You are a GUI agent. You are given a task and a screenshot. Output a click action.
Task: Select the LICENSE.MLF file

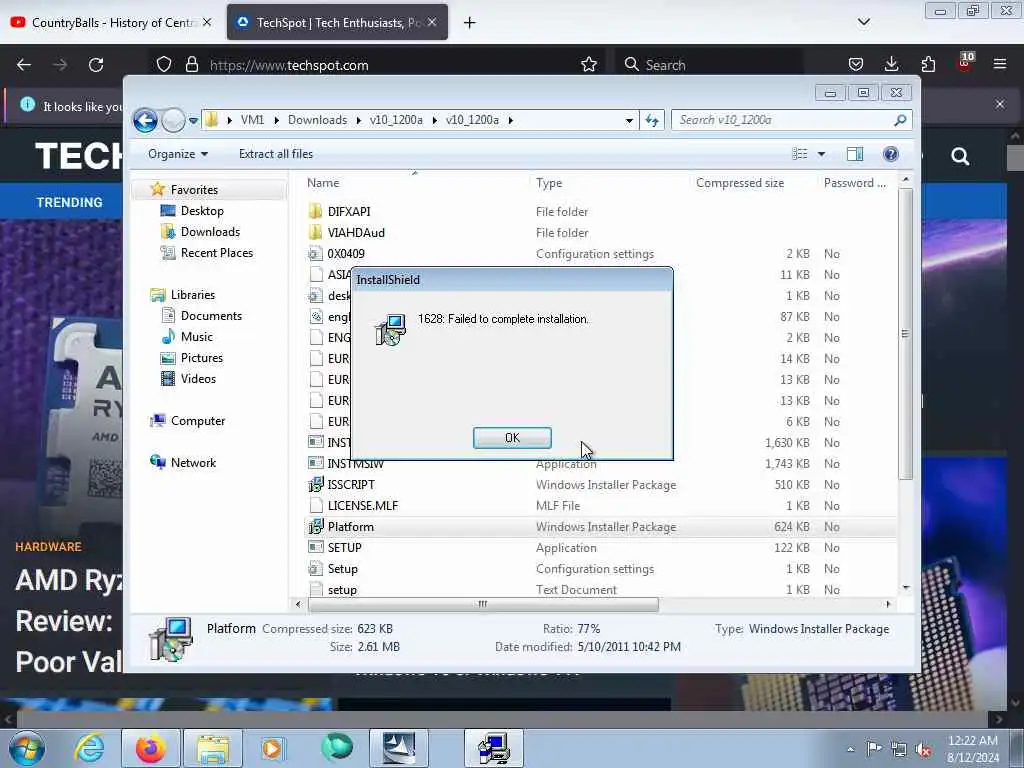362,505
